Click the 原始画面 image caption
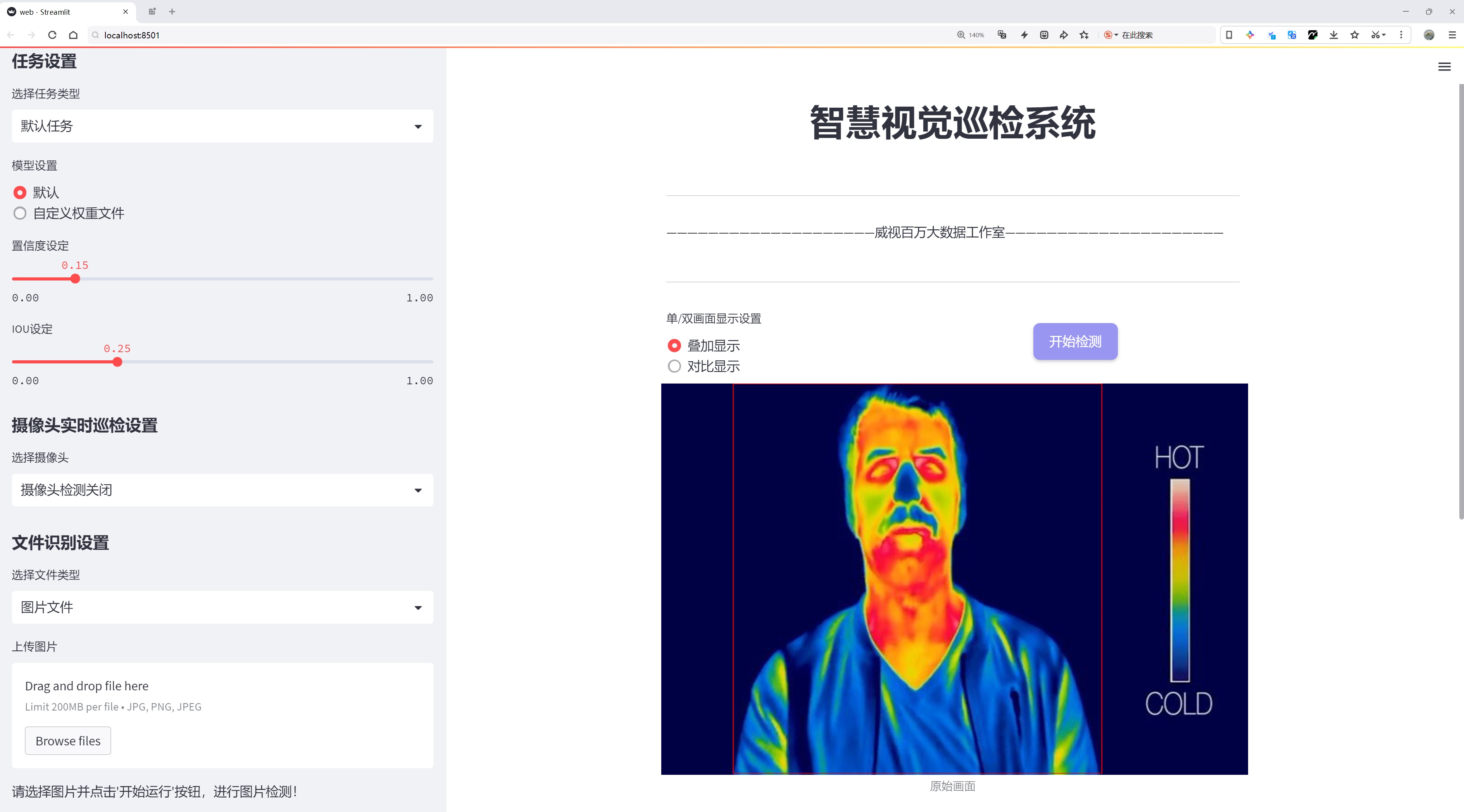 coord(952,786)
